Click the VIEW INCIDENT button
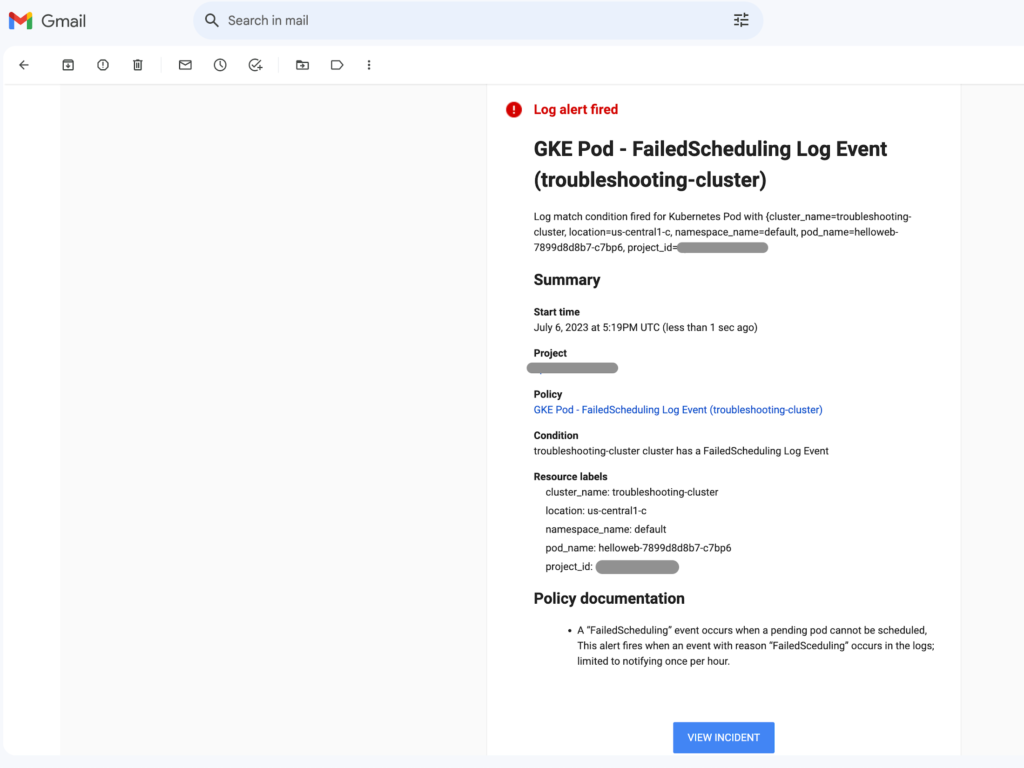 point(723,737)
